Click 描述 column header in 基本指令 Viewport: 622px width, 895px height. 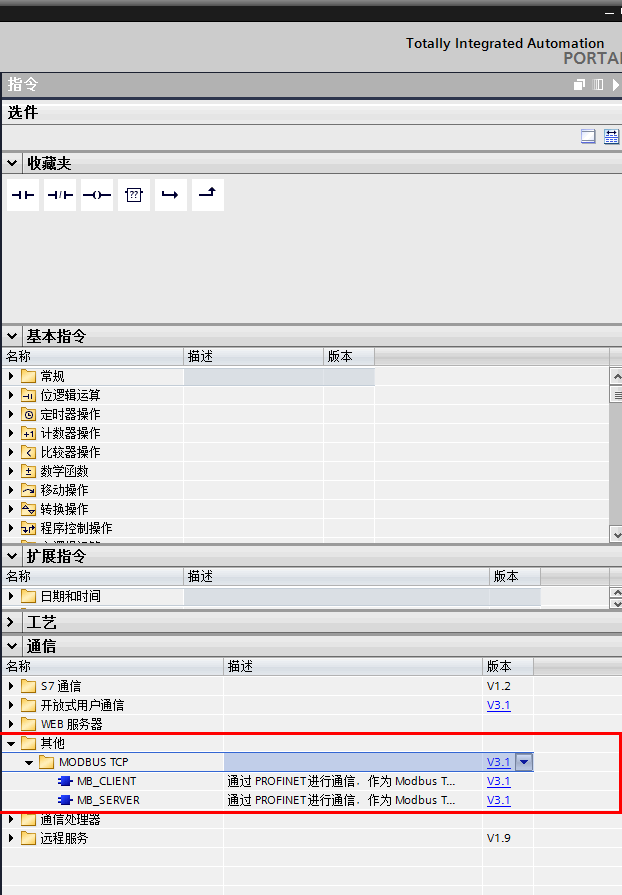[253, 356]
